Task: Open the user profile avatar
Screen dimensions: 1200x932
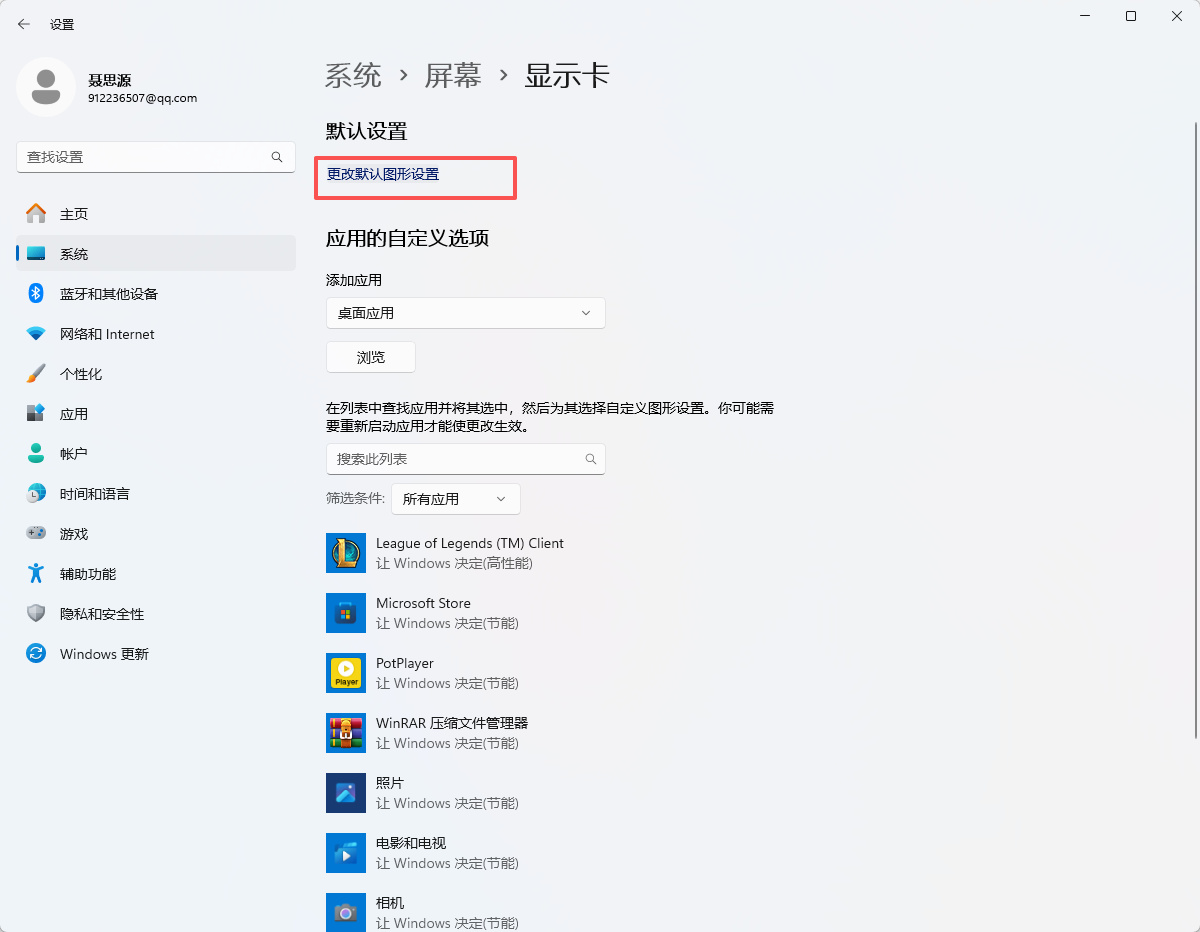Action: click(x=46, y=87)
